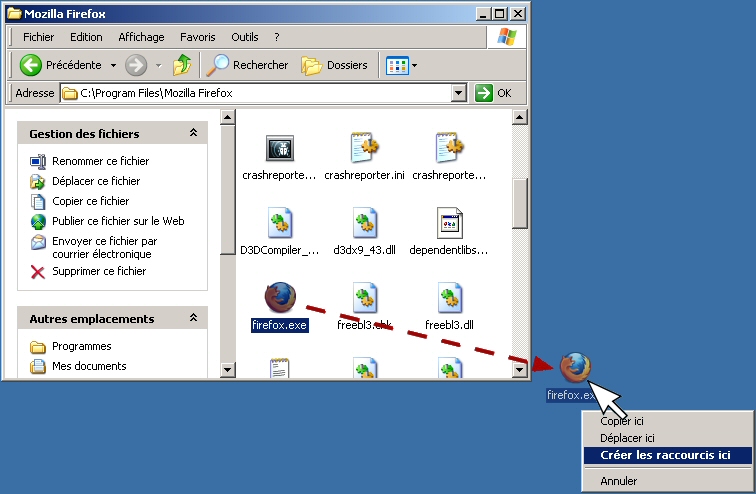Open the Mes documents location link

89,366
